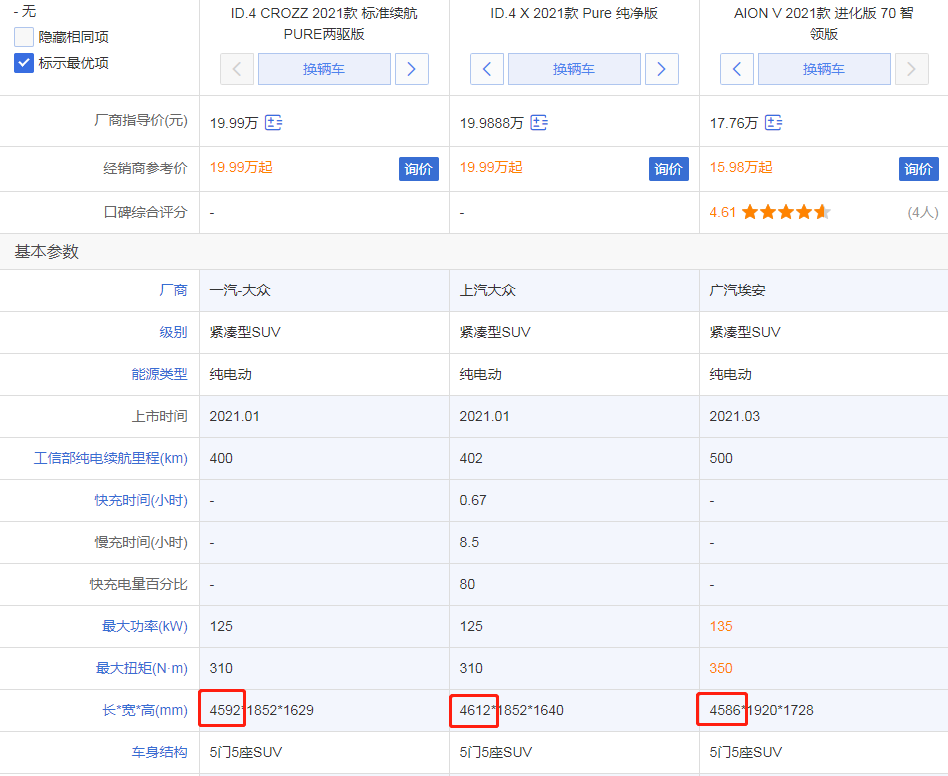The width and height of the screenshot is (948, 776).
Task: Open price calculator icon beside 19.9888万
Action: [x=539, y=123]
